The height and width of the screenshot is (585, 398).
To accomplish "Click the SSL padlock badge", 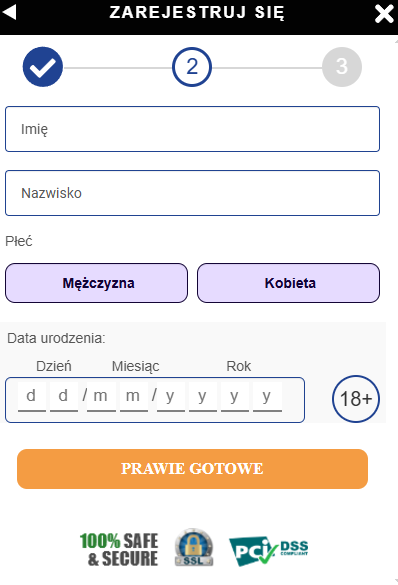I will [194, 547].
